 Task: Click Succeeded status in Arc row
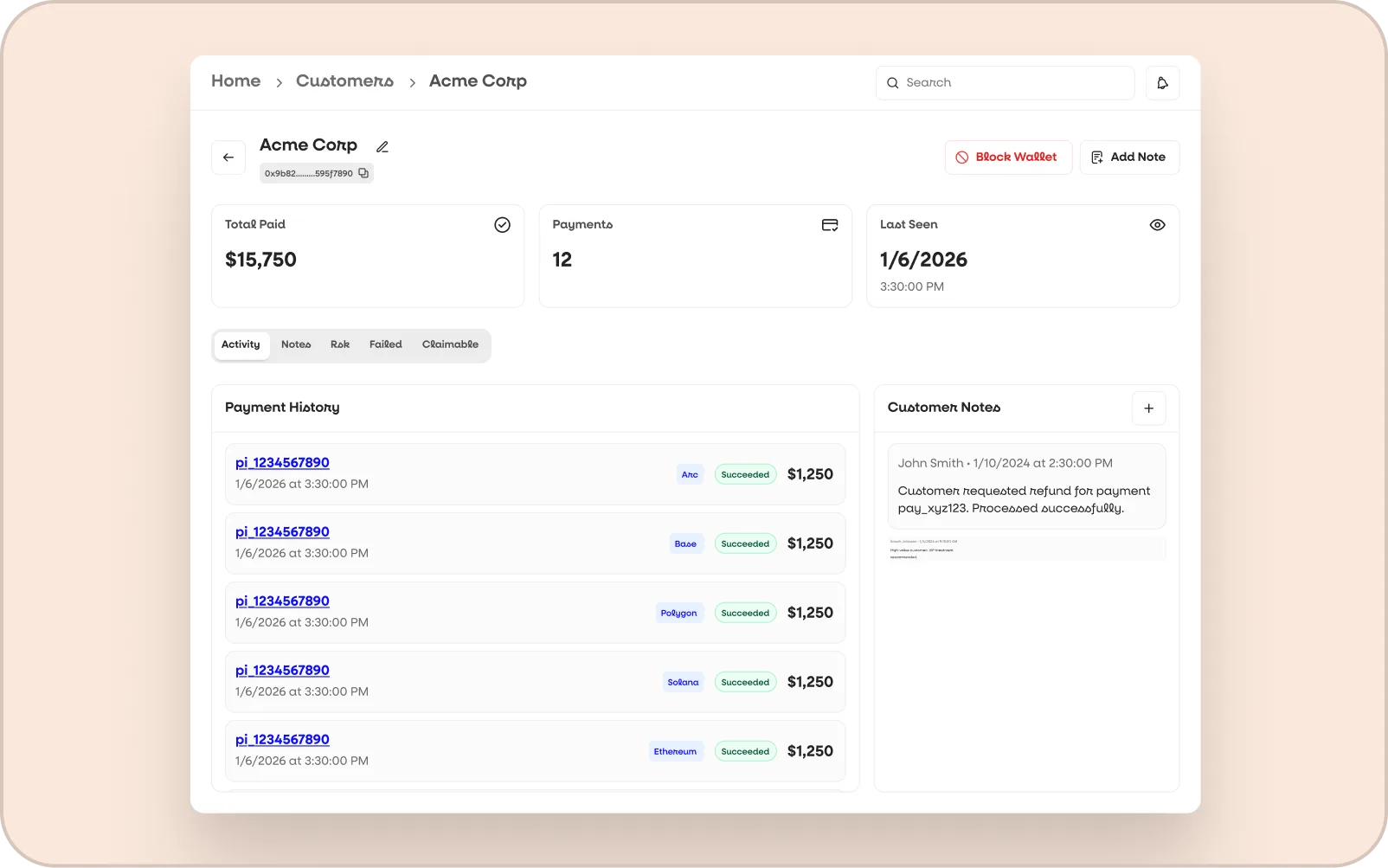[x=745, y=475]
